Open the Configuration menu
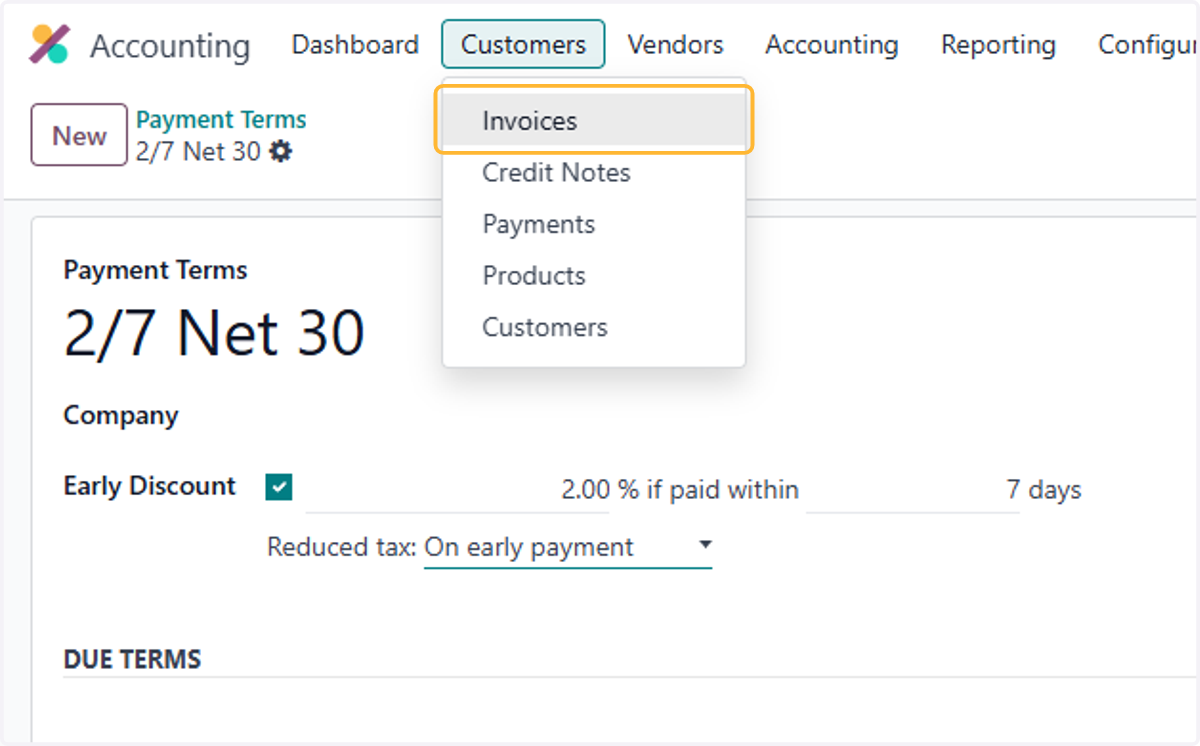The height and width of the screenshot is (746, 1200). click(x=1146, y=45)
